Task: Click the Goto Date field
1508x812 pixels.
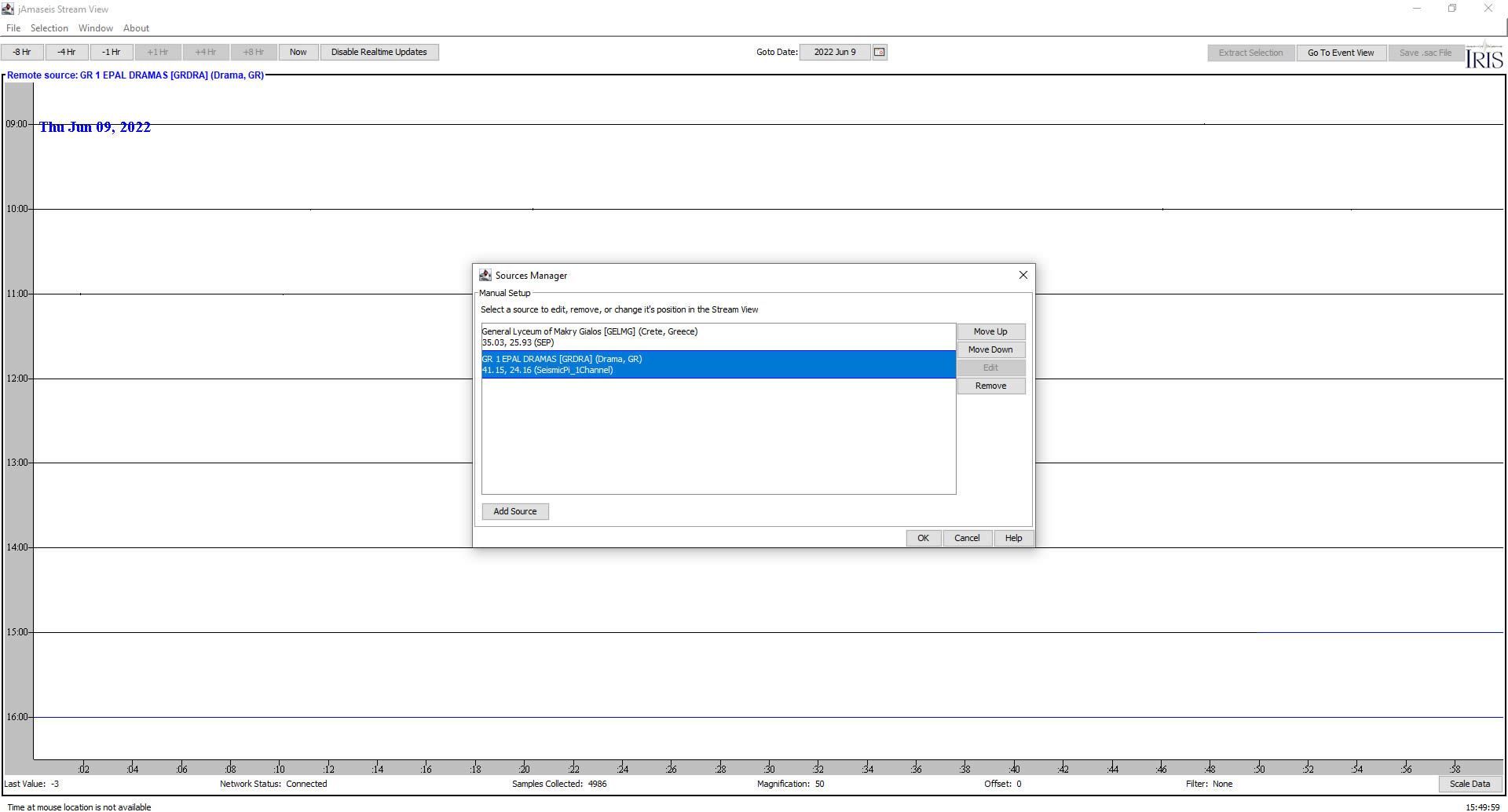Action: click(834, 53)
